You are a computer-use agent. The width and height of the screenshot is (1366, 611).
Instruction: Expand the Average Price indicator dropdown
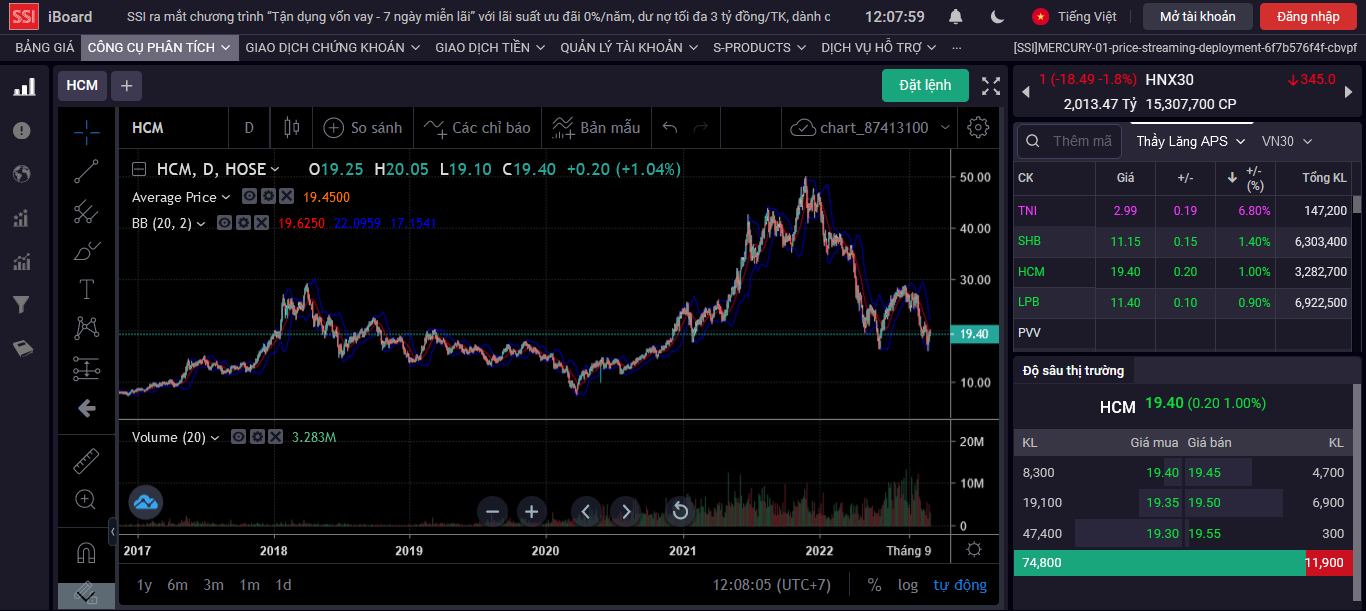(226, 197)
